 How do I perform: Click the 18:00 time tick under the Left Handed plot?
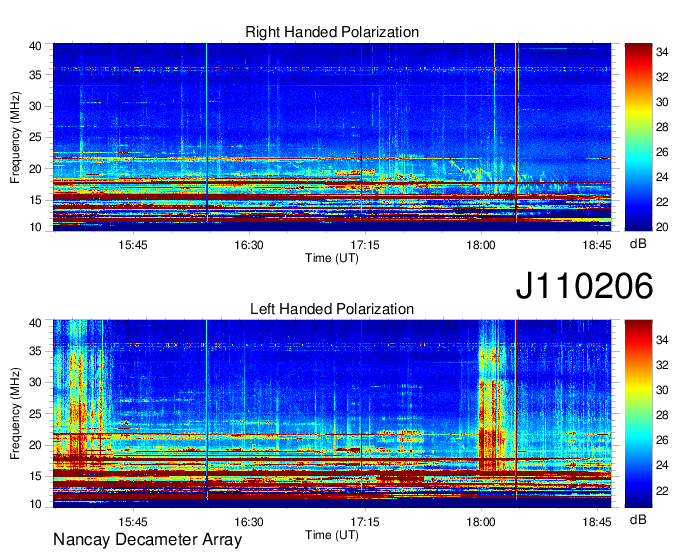coord(481,522)
